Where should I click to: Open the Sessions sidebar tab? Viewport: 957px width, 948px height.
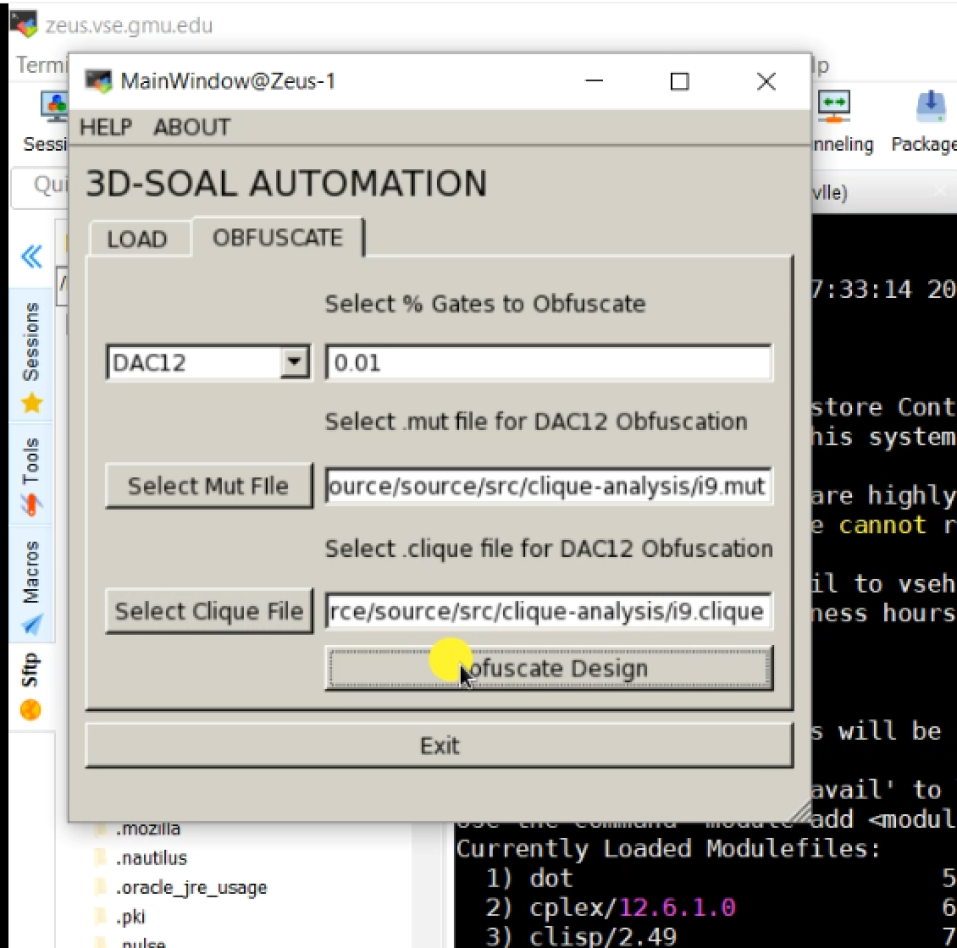tap(31, 357)
